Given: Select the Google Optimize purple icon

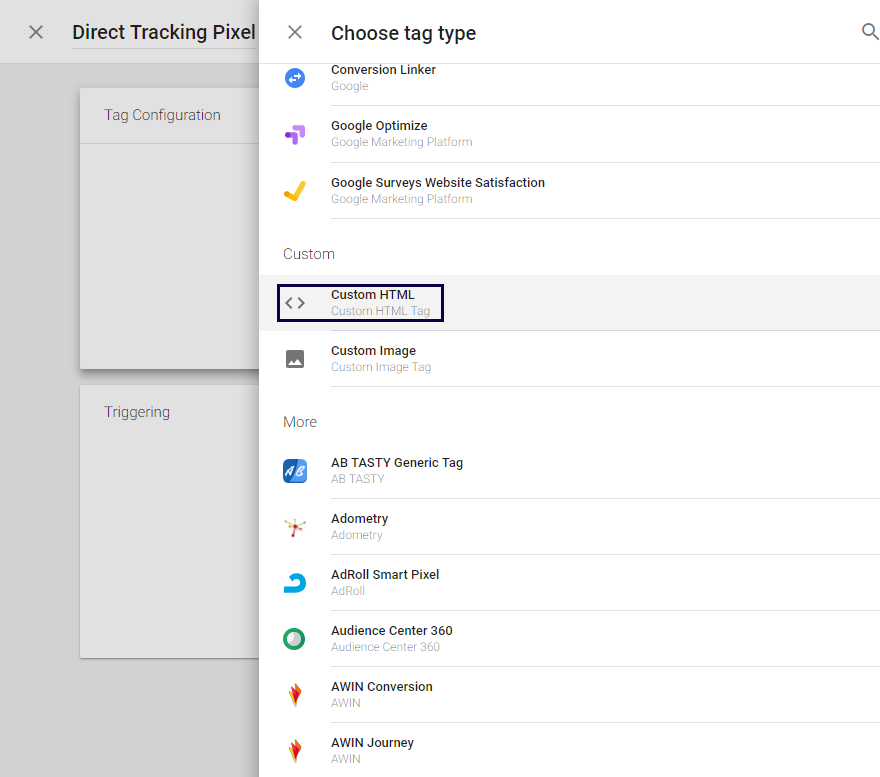Looking at the screenshot, I should [295, 134].
